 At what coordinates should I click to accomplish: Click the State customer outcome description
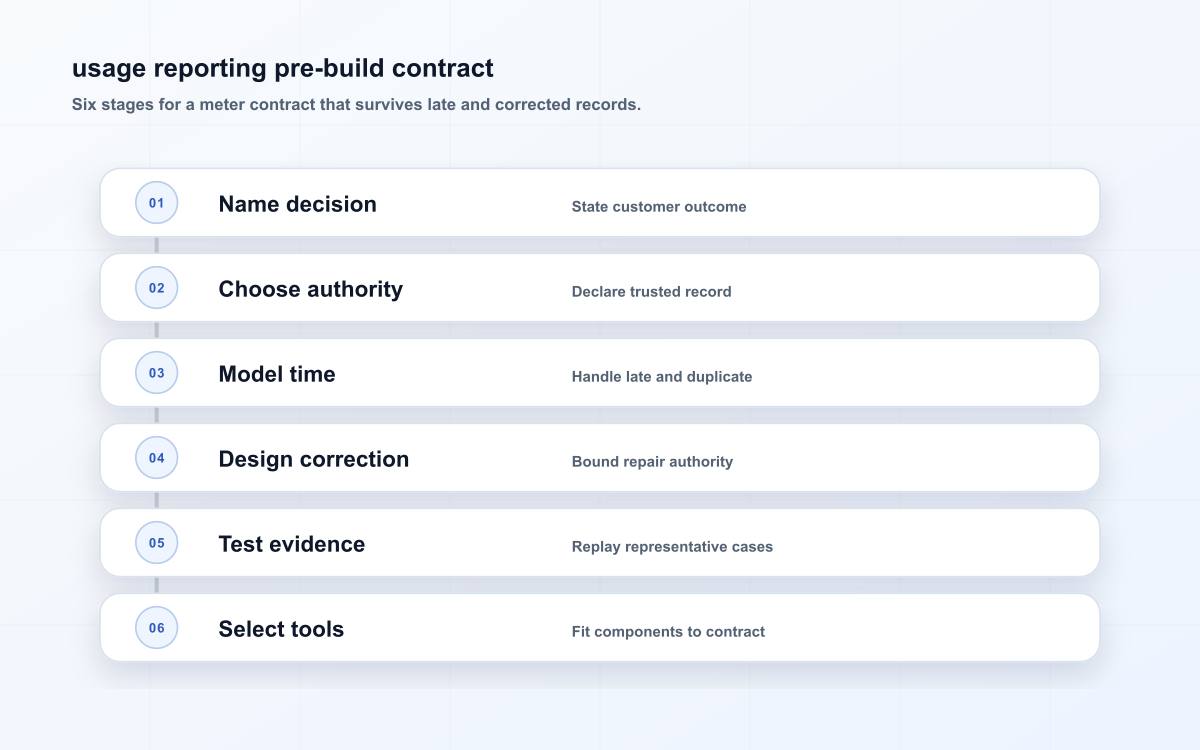pyautogui.click(x=659, y=207)
